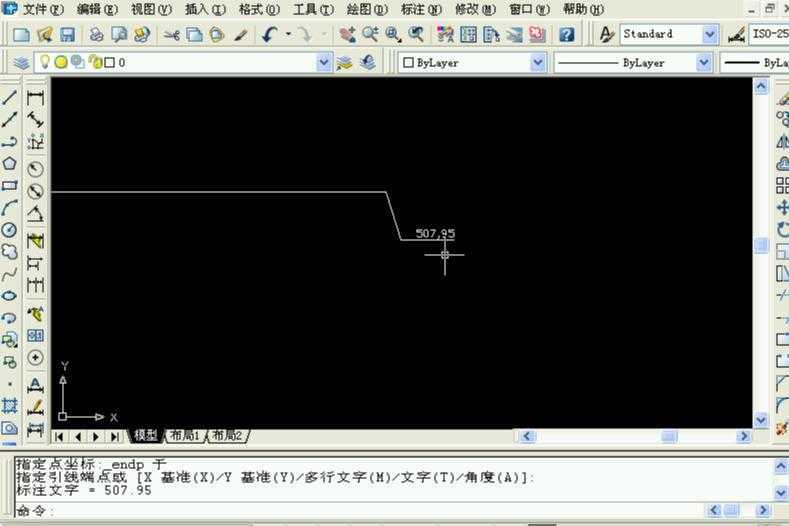The image size is (789, 526).
Task: Click drawing area scroll-down arrow
Action: pos(761,419)
